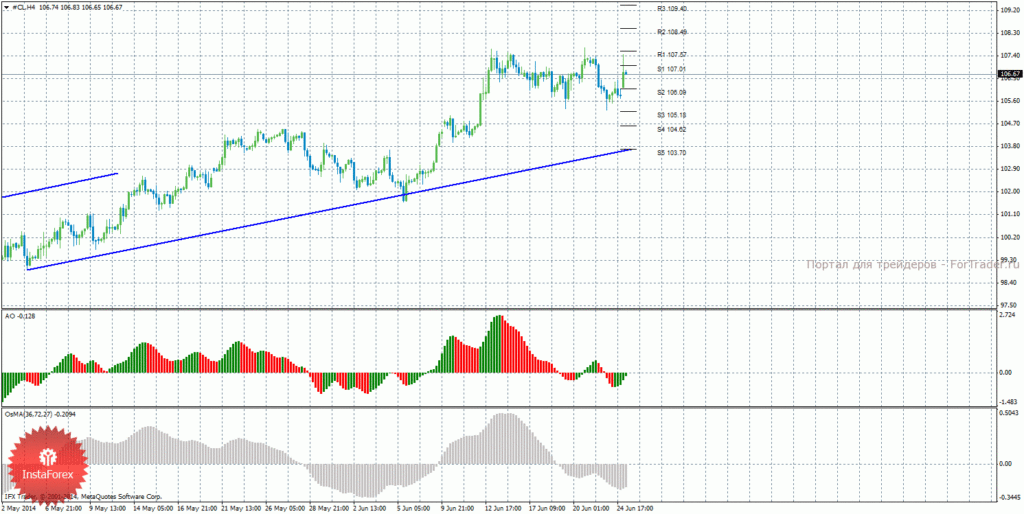
Task: Click the current price tag 106.67
Action: pos(1009,74)
